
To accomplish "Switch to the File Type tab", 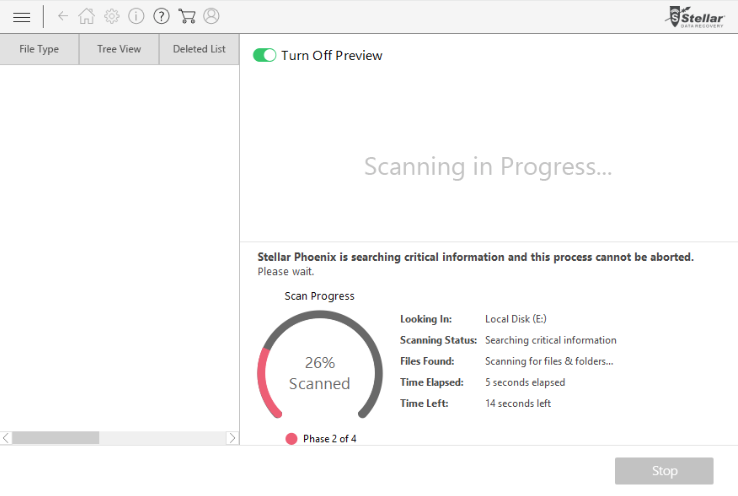I will (x=39, y=49).
